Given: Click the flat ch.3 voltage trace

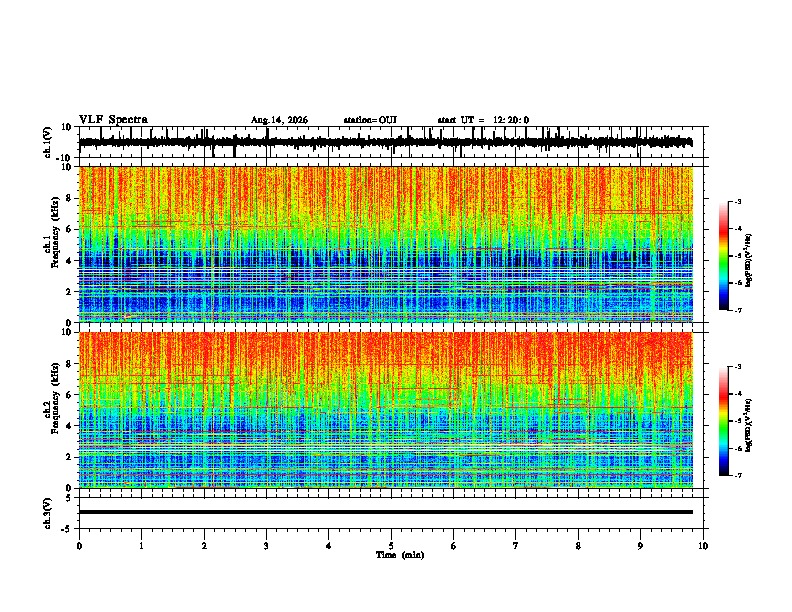Looking at the screenshot, I should point(386,512).
